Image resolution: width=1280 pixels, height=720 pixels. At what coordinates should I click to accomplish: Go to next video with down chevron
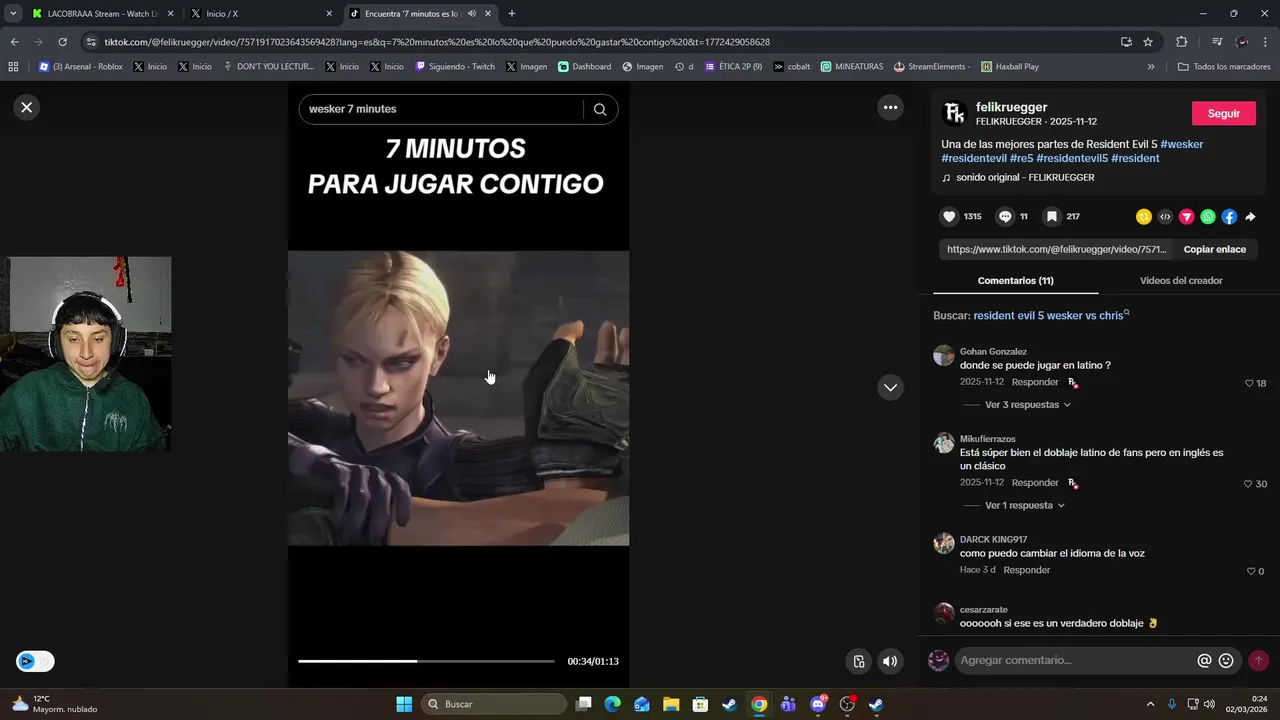click(890, 387)
